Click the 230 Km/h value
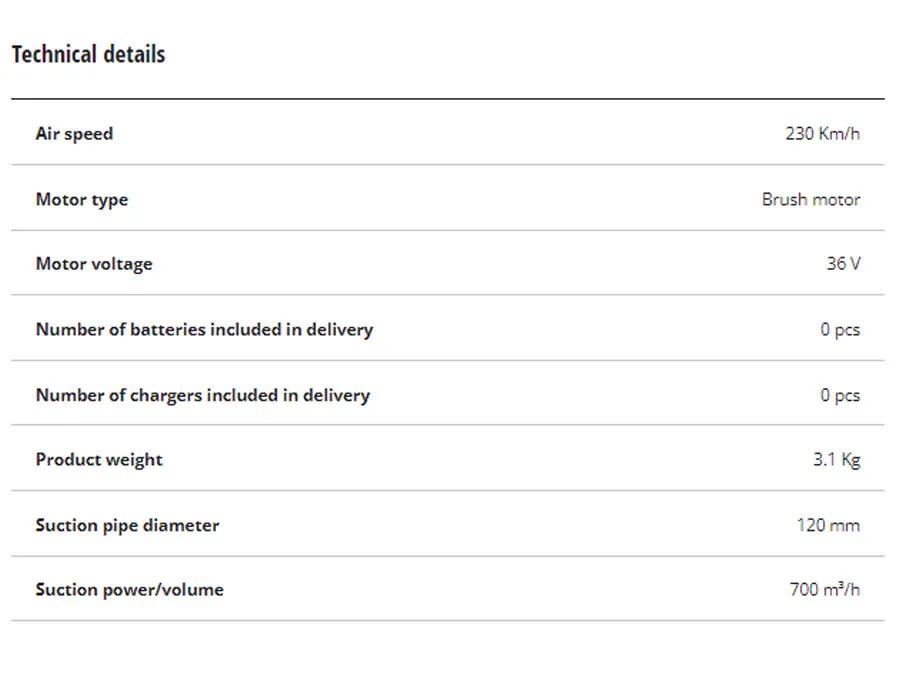This screenshot has height=700, width=900. pos(823,134)
